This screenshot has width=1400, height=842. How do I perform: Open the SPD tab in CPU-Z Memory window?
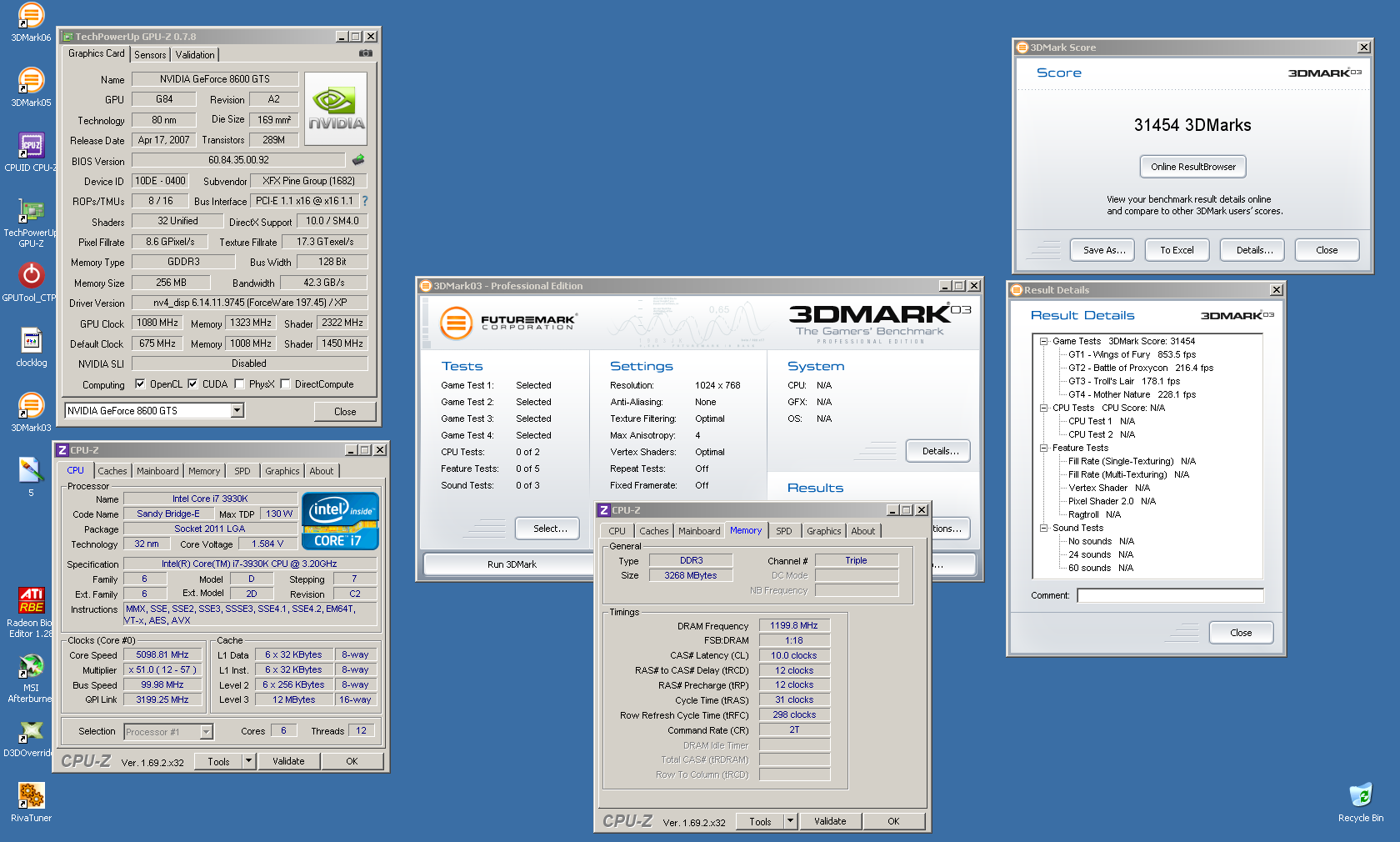784,531
